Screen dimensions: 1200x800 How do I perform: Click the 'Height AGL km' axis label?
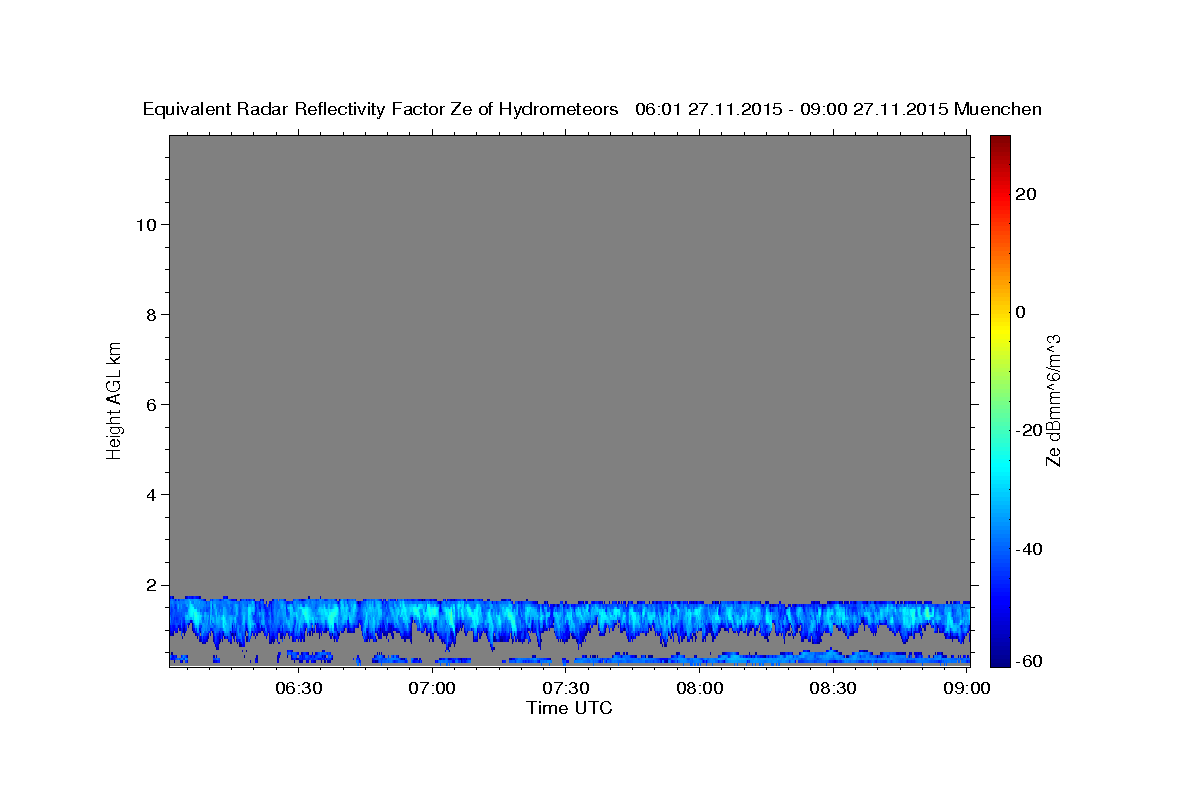(115, 400)
